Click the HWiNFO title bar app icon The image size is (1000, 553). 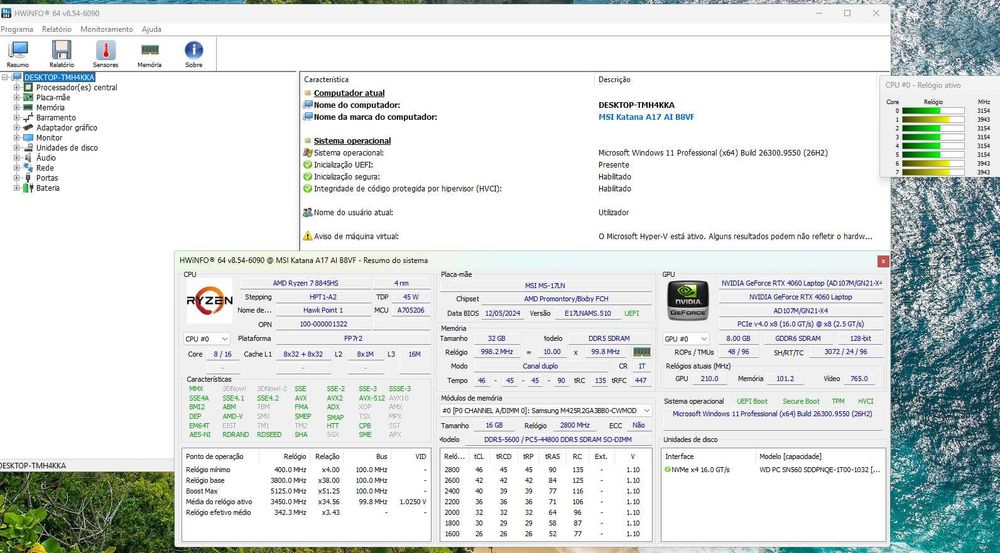[6, 13]
